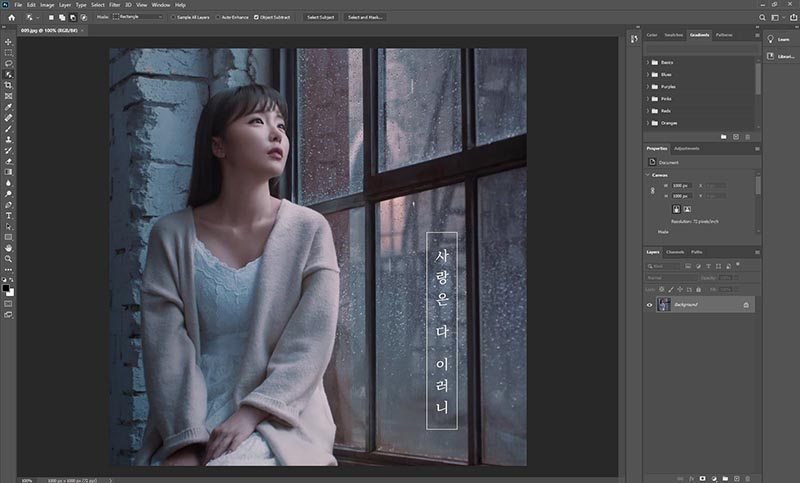The height and width of the screenshot is (483, 800).
Task: Select the Path Selection tool
Action: click(8, 226)
